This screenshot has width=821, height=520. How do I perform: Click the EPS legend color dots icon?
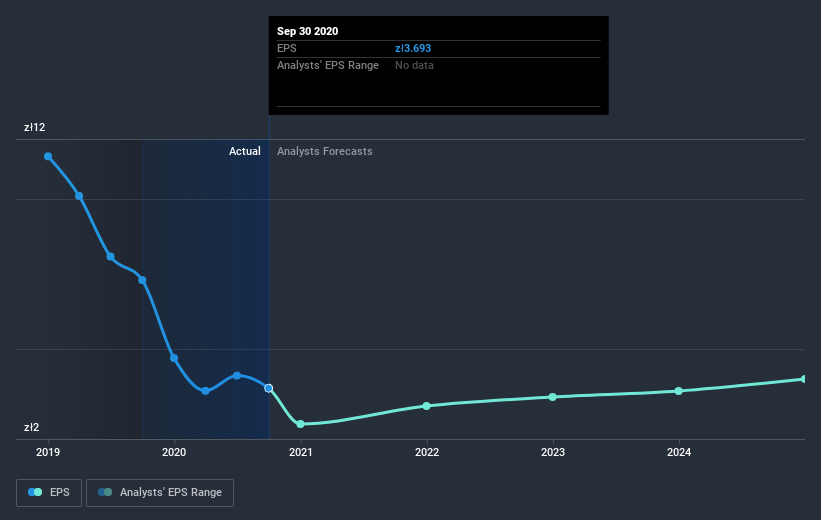coord(35,492)
